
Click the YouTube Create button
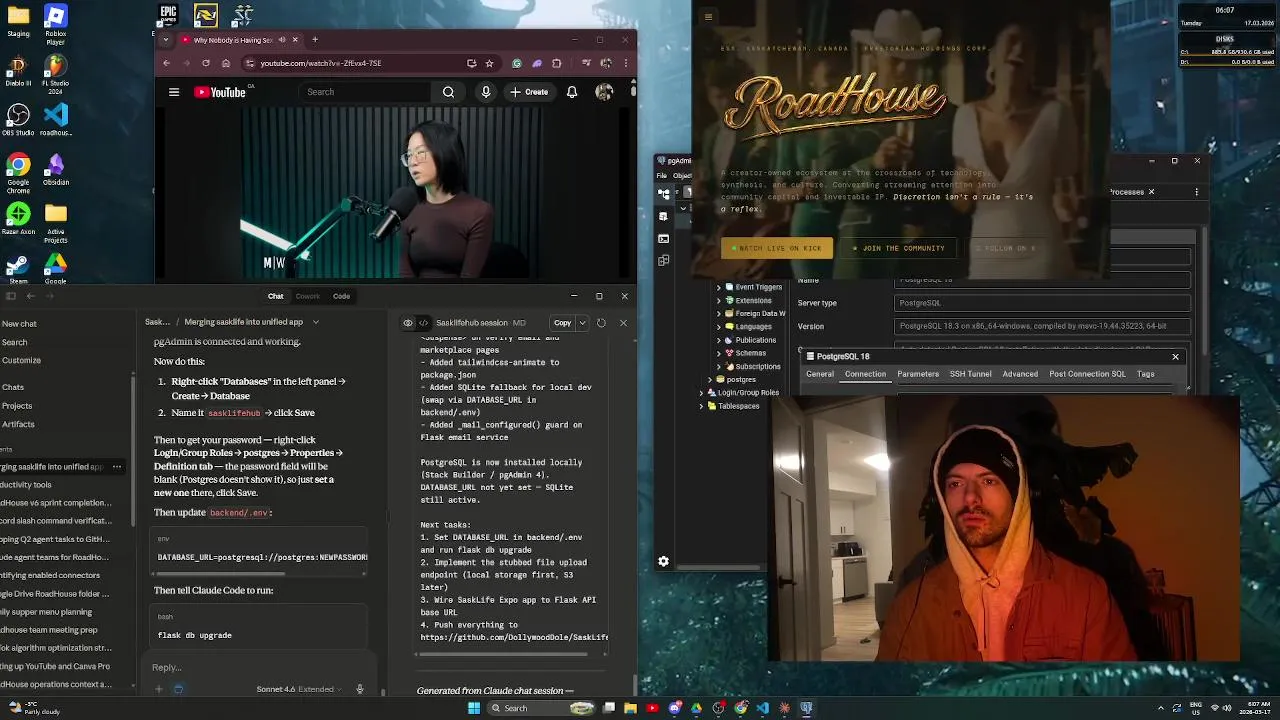pyautogui.click(x=529, y=92)
